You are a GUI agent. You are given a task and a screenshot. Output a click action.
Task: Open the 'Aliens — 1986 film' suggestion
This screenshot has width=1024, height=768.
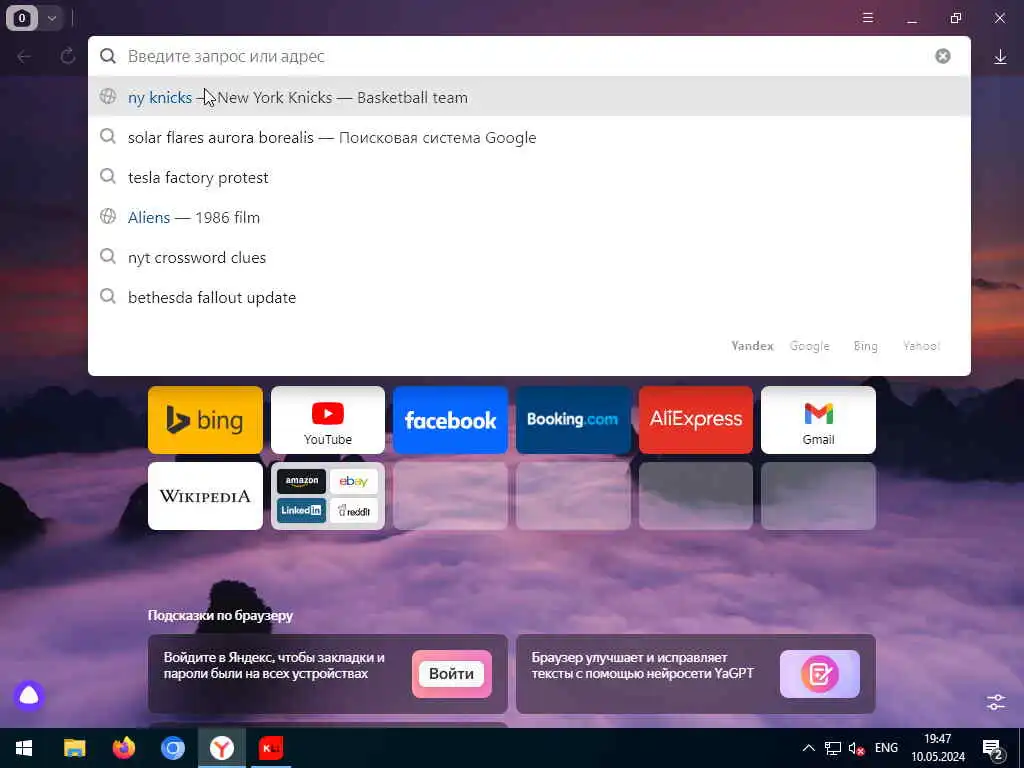point(529,217)
